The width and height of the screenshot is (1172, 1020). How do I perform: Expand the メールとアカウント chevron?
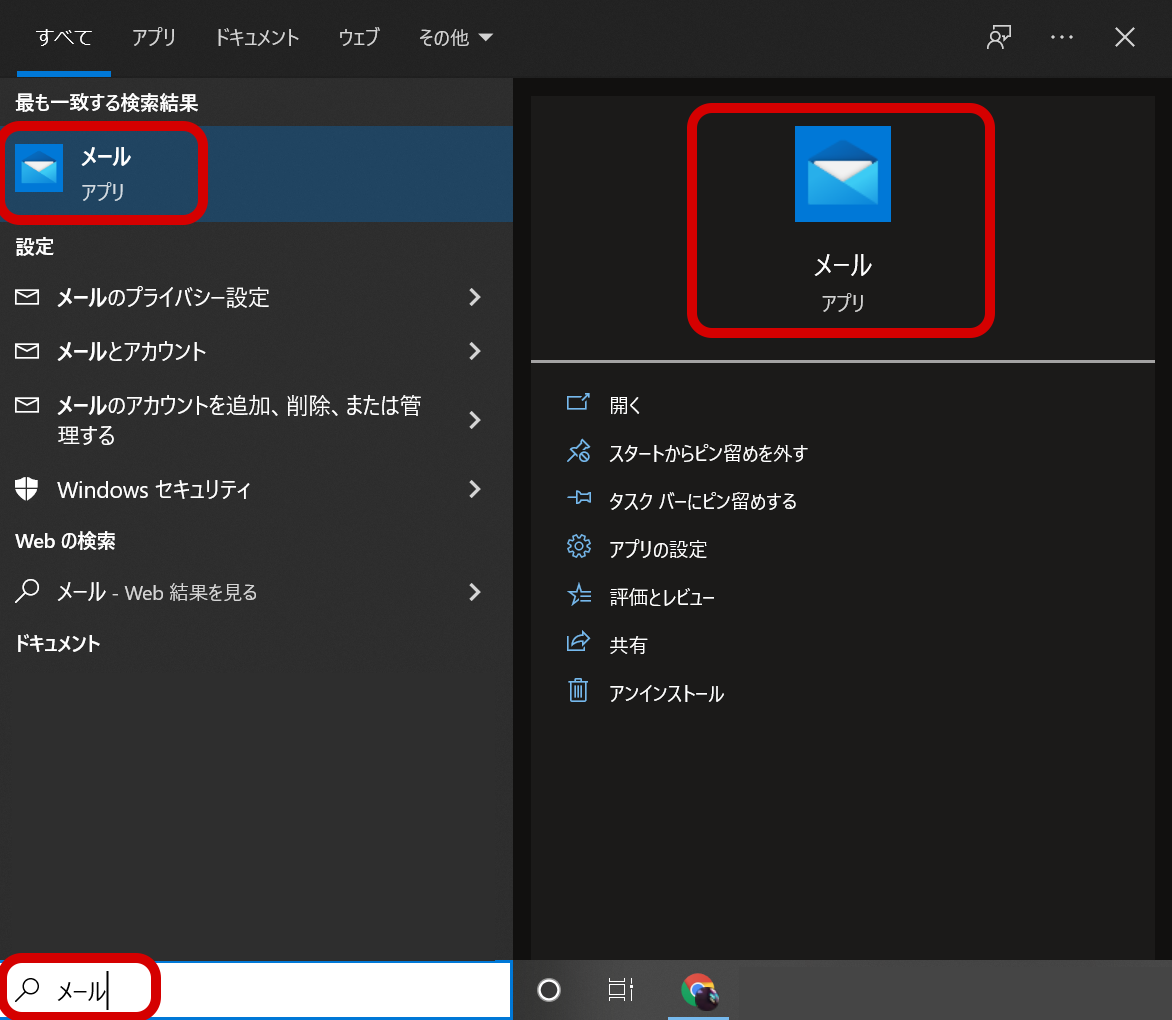point(475,351)
